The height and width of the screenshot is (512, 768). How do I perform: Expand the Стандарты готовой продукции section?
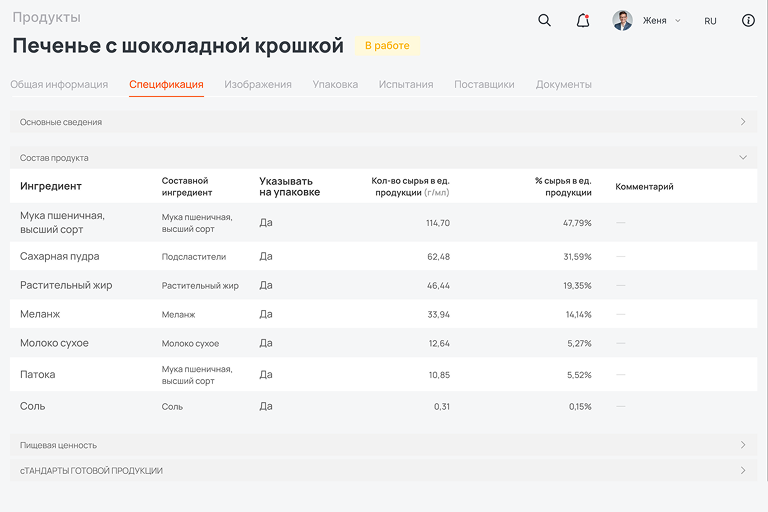tap(742, 470)
